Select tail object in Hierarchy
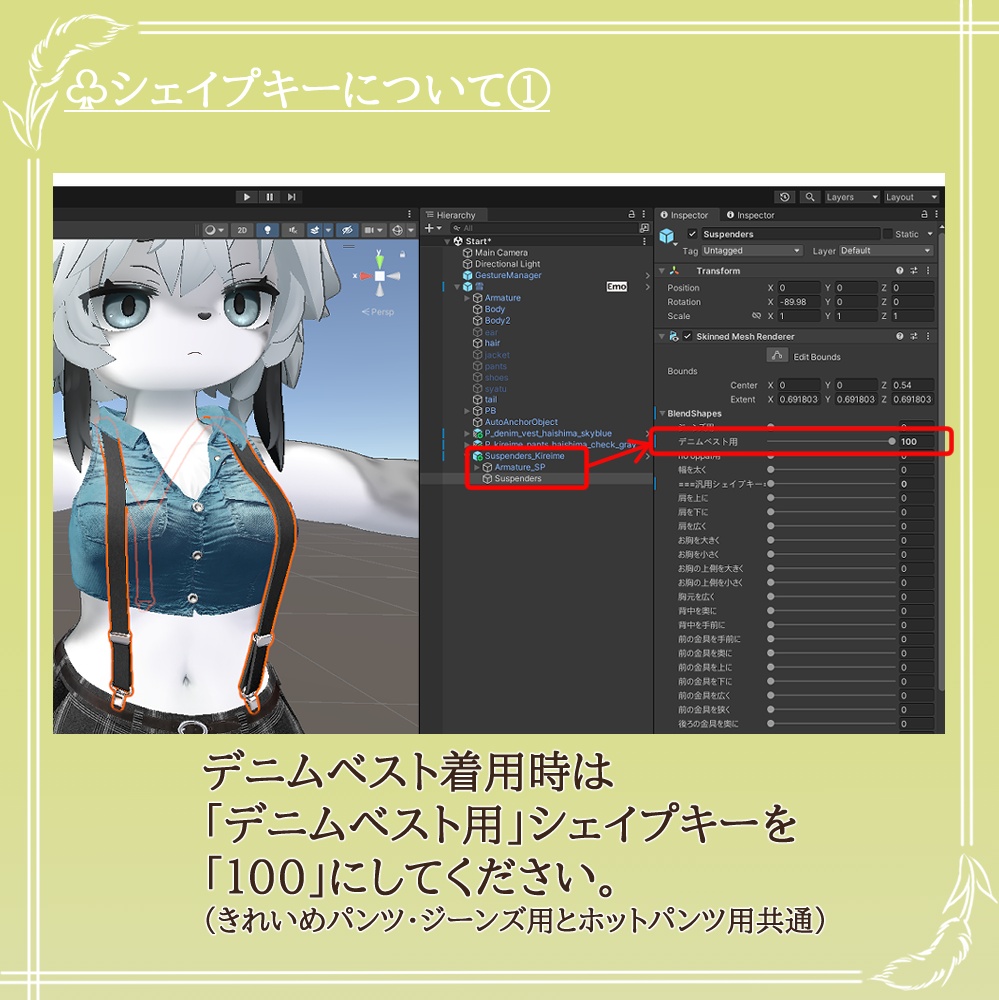The image size is (999, 1000). tap(485, 400)
